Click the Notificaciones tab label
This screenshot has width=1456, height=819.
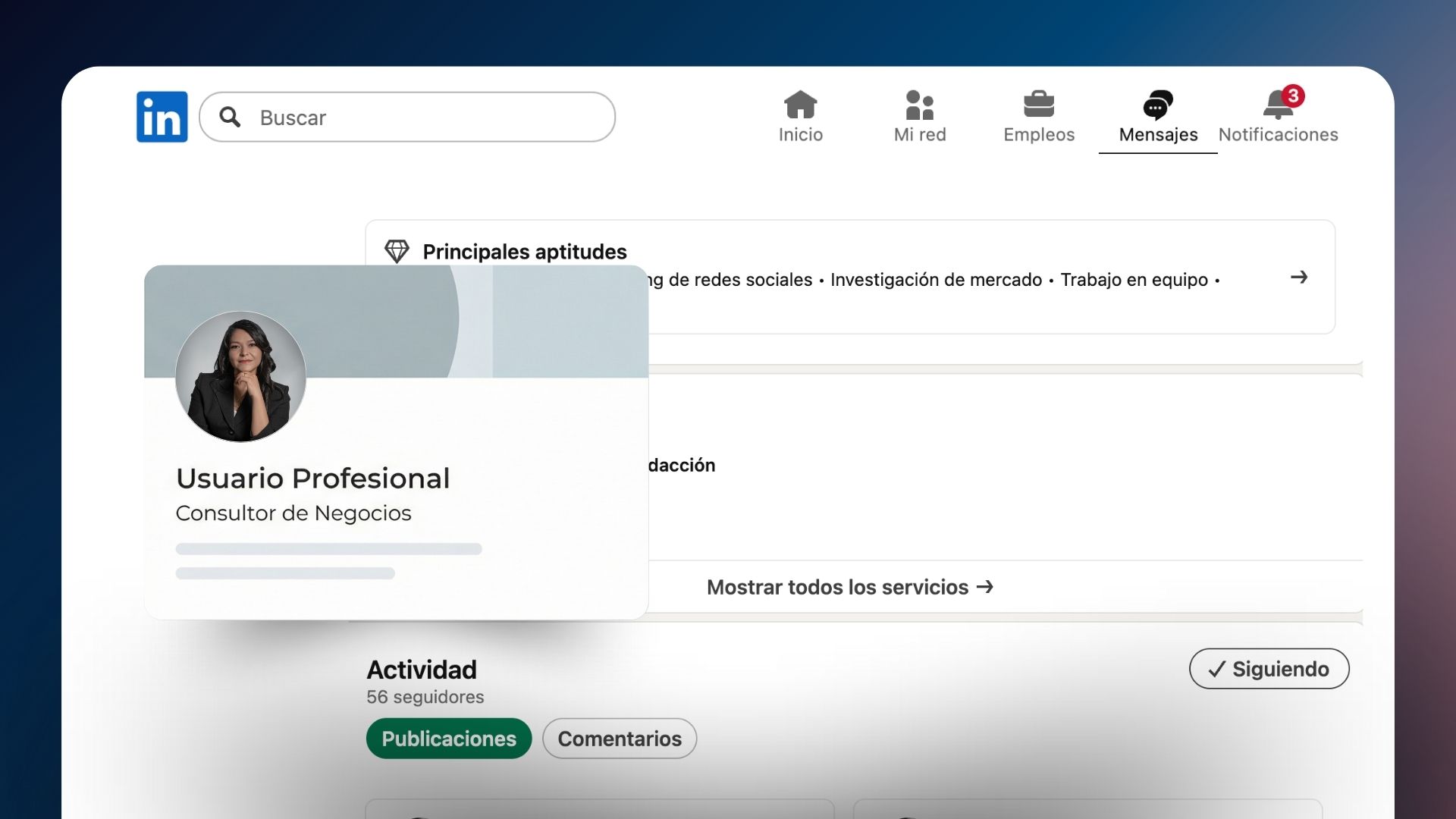point(1278,135)
